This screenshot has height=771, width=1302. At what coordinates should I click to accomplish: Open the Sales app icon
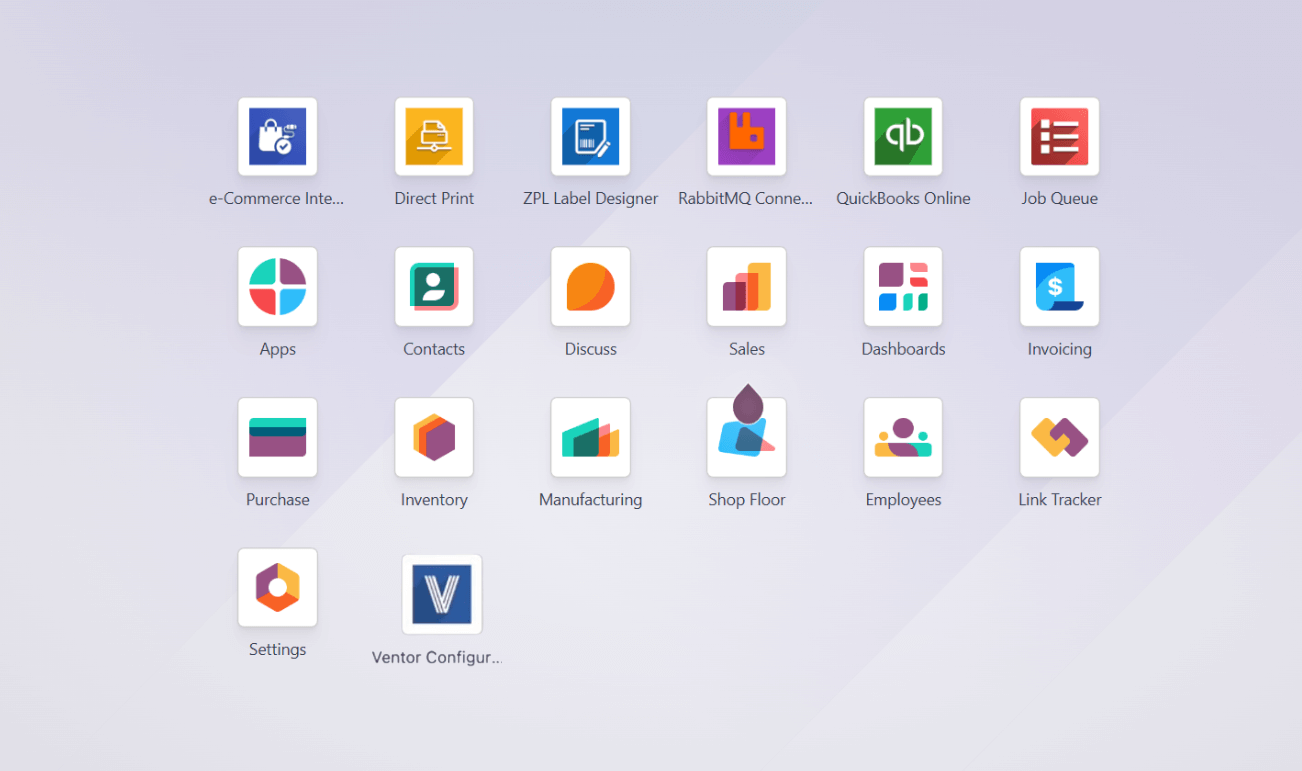[x=746, y=286]
